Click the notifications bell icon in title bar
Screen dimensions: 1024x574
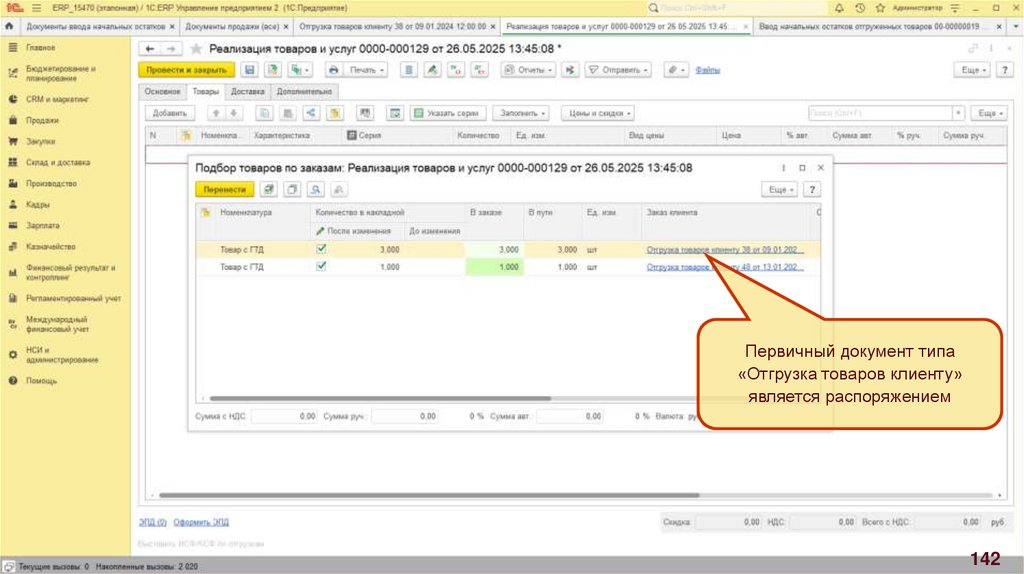coord(839,7)
